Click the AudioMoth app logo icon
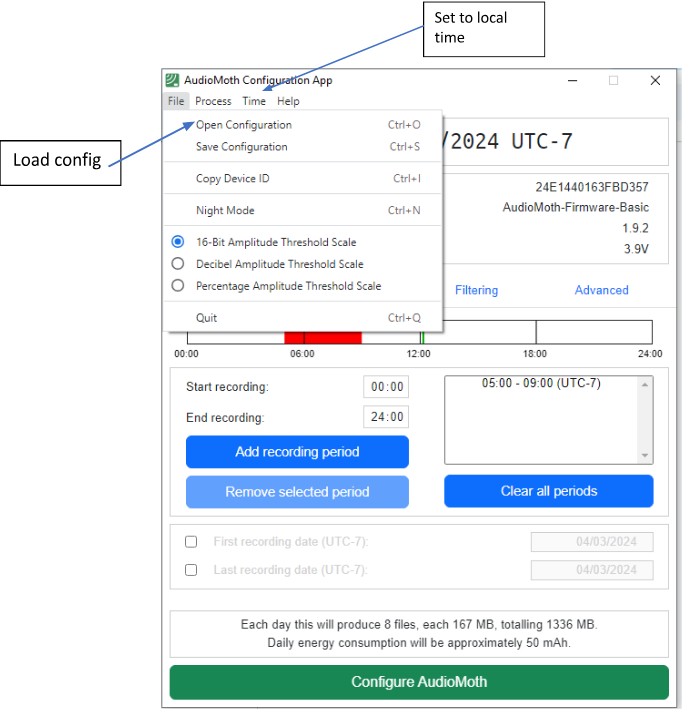This screenshot has height=712, width=690. point(173,80)
